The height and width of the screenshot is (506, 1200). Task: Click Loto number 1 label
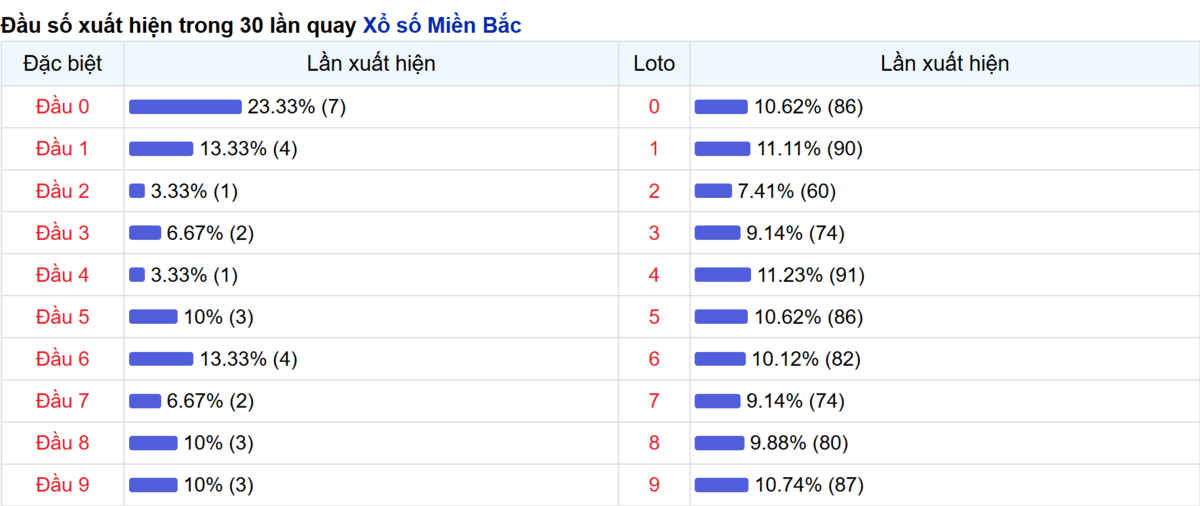click(654, 149)
